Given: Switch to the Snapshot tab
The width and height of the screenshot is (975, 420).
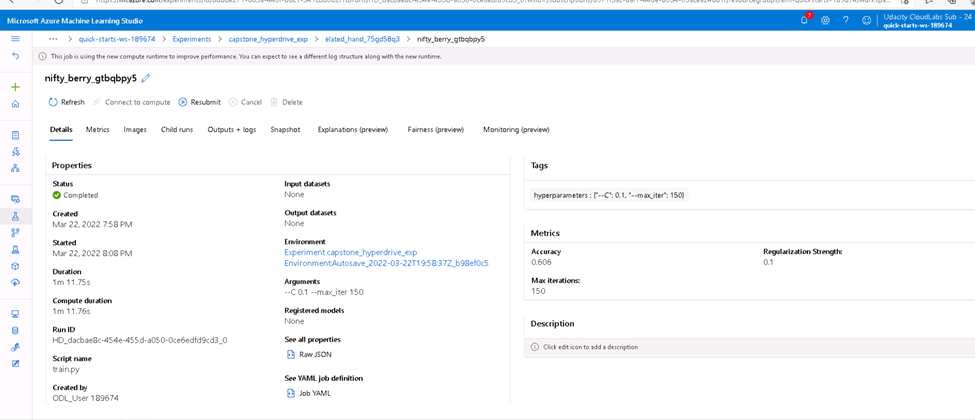Looking at the screenshot, I should coord(285,129).
